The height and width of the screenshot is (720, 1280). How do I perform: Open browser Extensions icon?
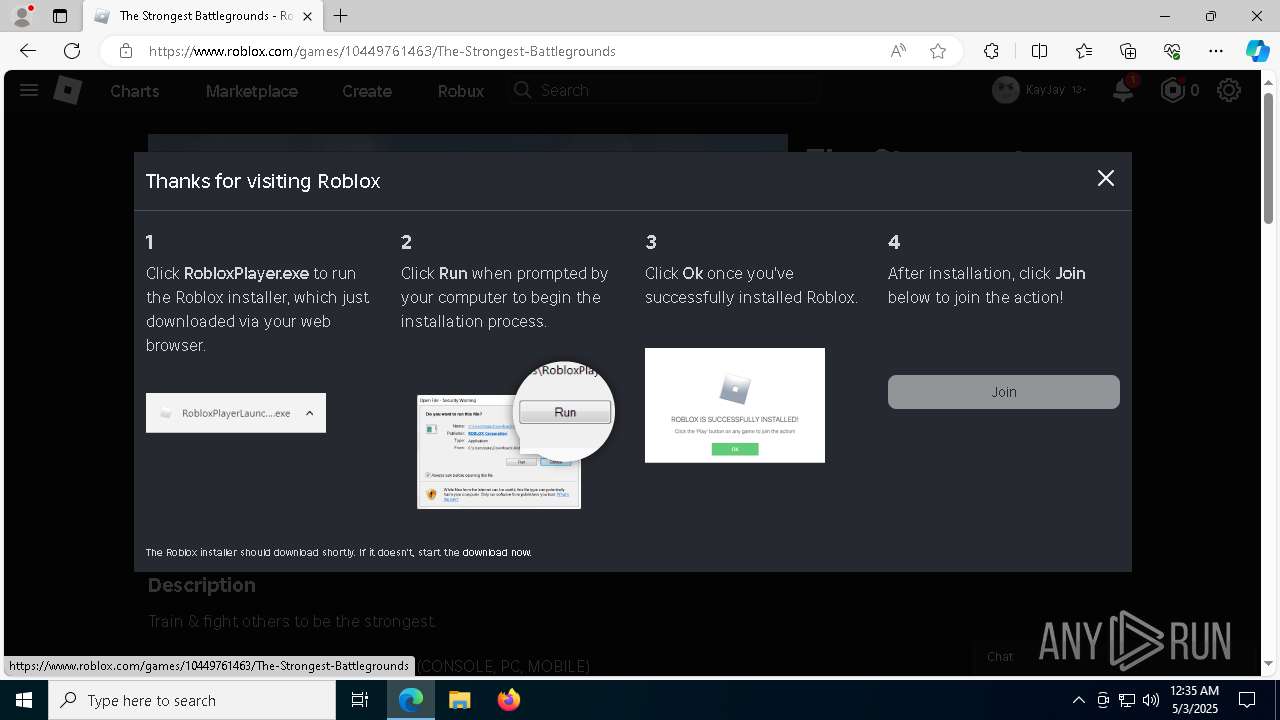click(991, 51)
